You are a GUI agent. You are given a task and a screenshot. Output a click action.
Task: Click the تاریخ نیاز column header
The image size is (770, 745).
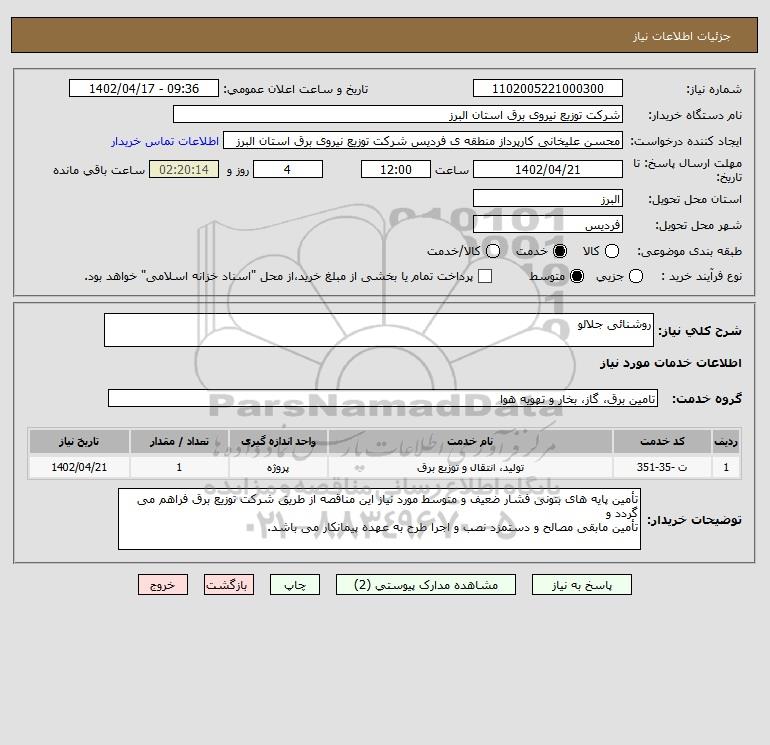click(79, 441)
